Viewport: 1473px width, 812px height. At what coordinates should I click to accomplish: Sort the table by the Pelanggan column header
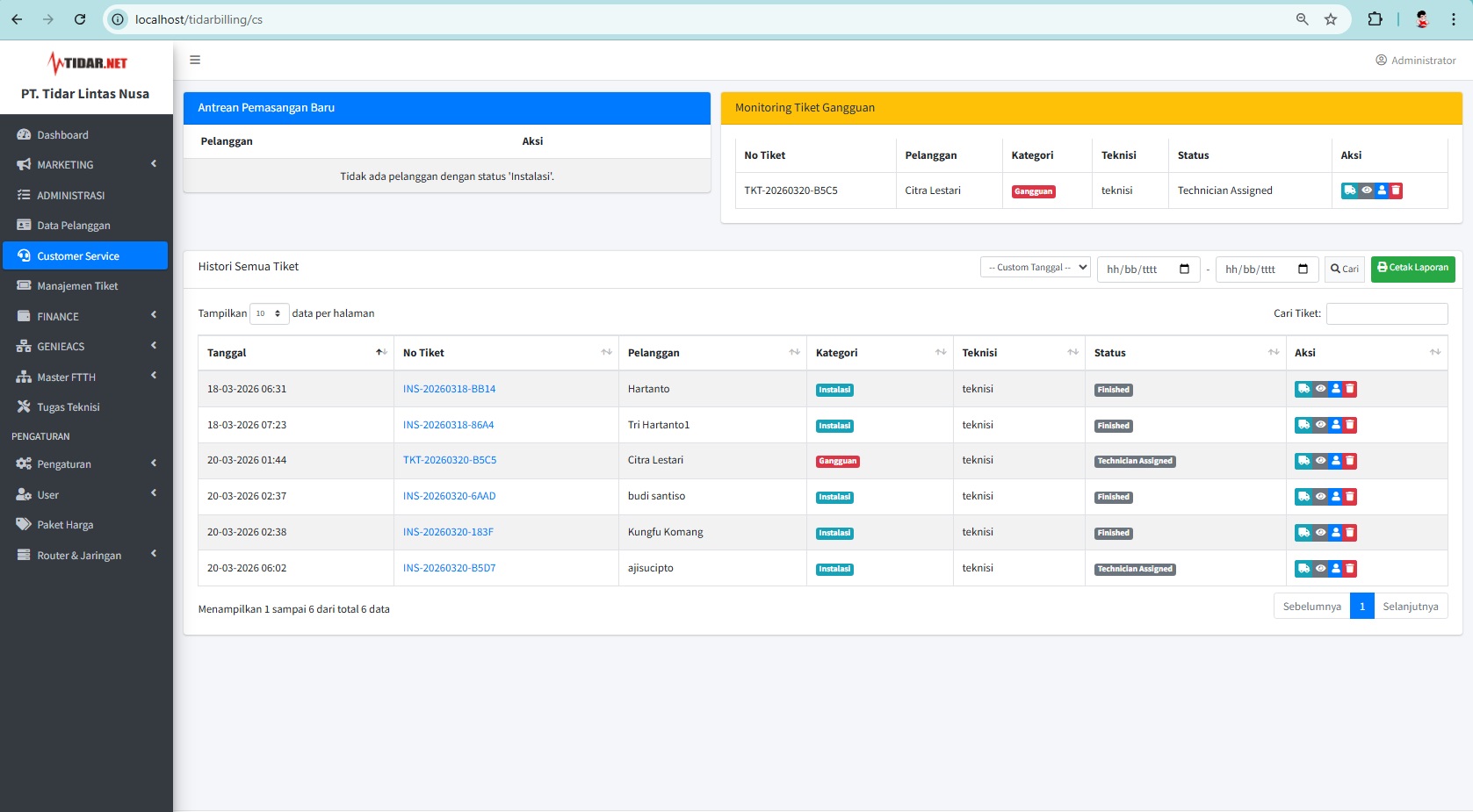[x=714, y=353]
